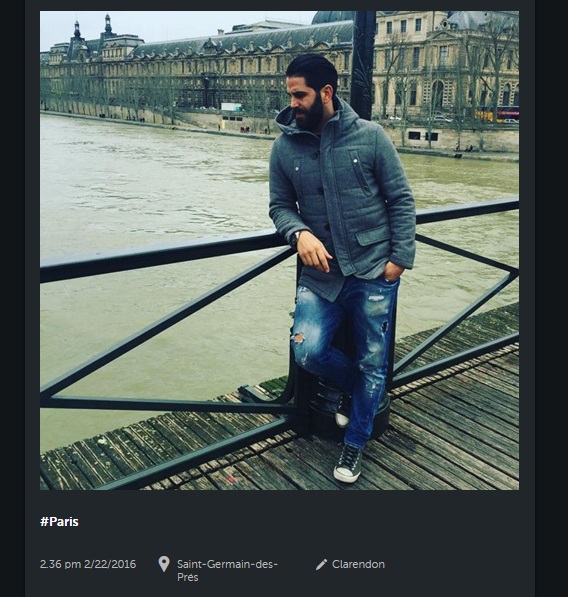Click the 2.36 pm 2/22/2016 timestamp
The height and width of the screenshot is (597, 568).
(88, 564)
